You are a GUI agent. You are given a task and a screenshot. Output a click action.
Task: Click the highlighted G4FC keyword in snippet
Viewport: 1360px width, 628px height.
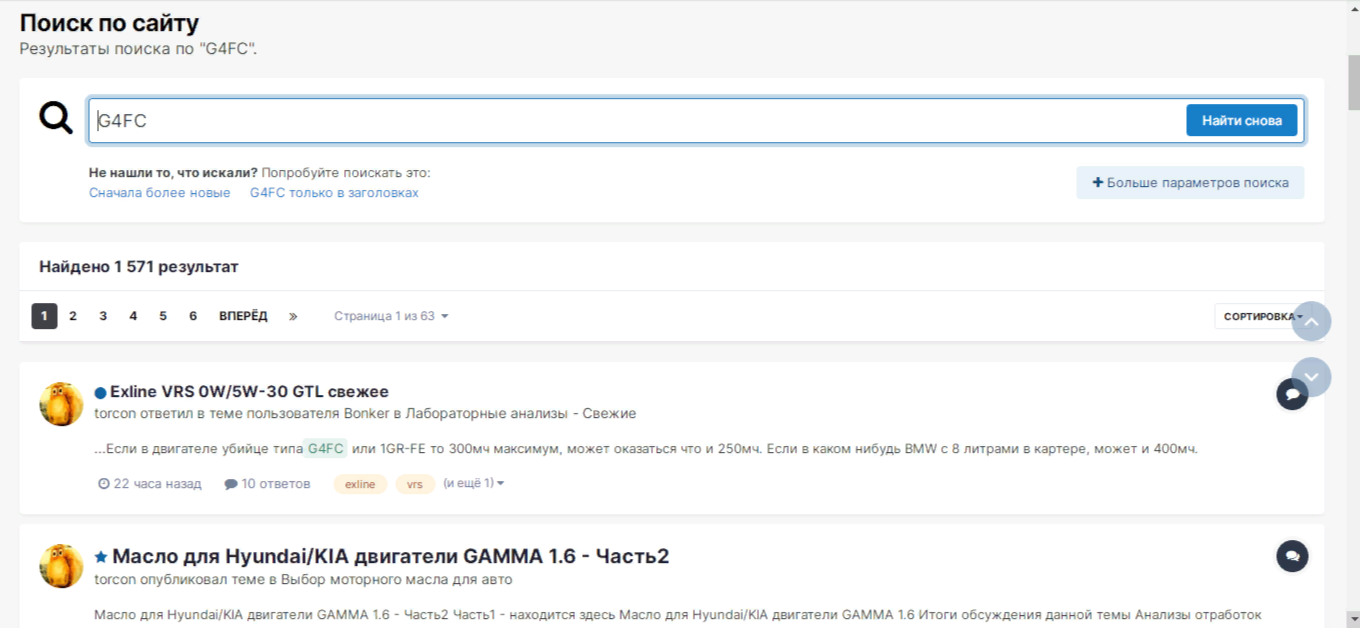326,449
